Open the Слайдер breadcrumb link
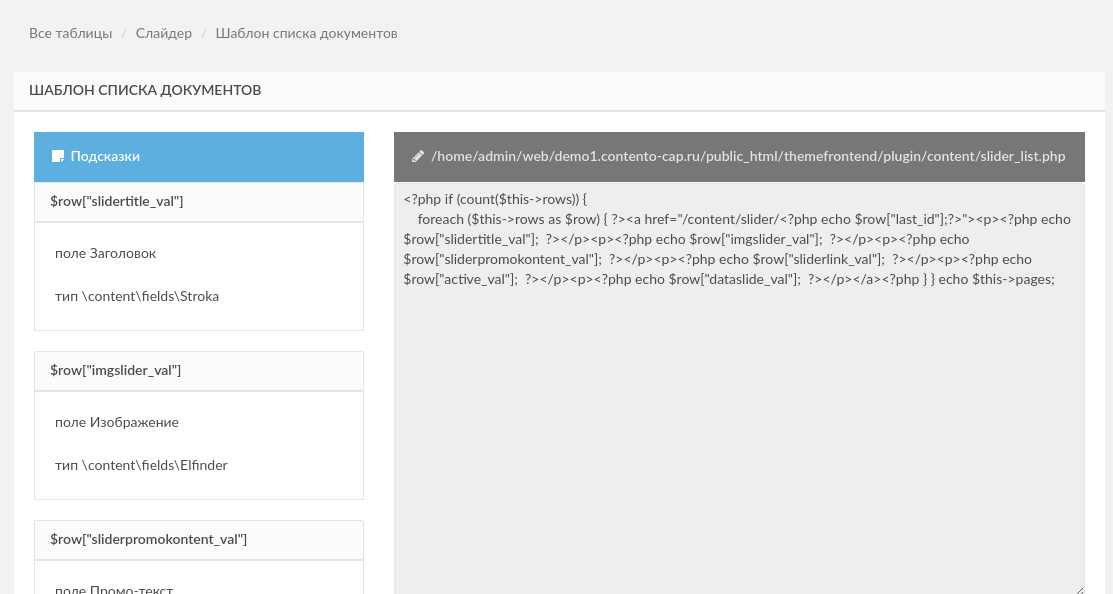This screenshot has width=1113, height=594. [x=164, y=33]
